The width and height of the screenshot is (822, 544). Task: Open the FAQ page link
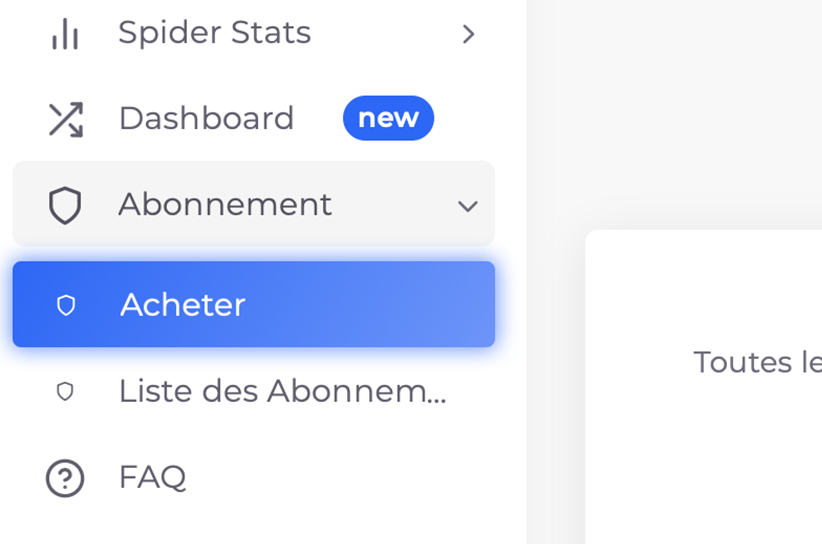tap(152, 477)
